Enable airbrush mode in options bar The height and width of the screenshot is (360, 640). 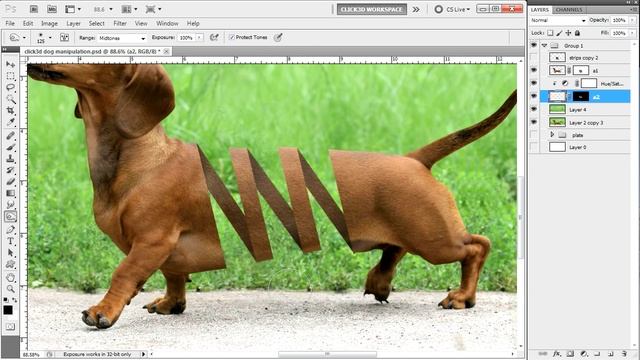214,38
